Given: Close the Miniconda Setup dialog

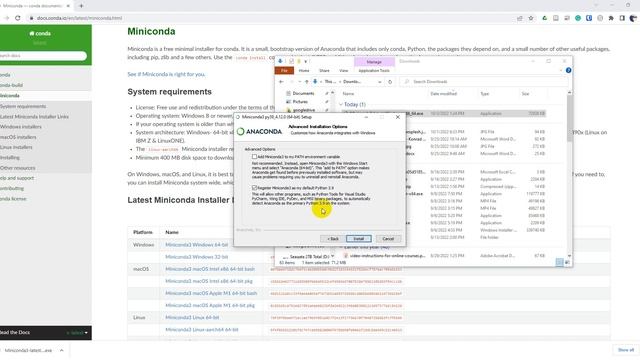Looking at the screenshot, I should (398, 117).
